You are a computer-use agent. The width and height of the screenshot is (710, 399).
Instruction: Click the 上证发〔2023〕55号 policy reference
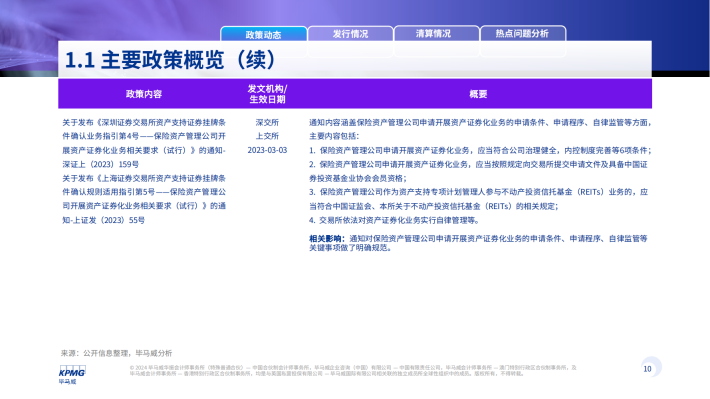pyautogui.click(x=104, y=220)
